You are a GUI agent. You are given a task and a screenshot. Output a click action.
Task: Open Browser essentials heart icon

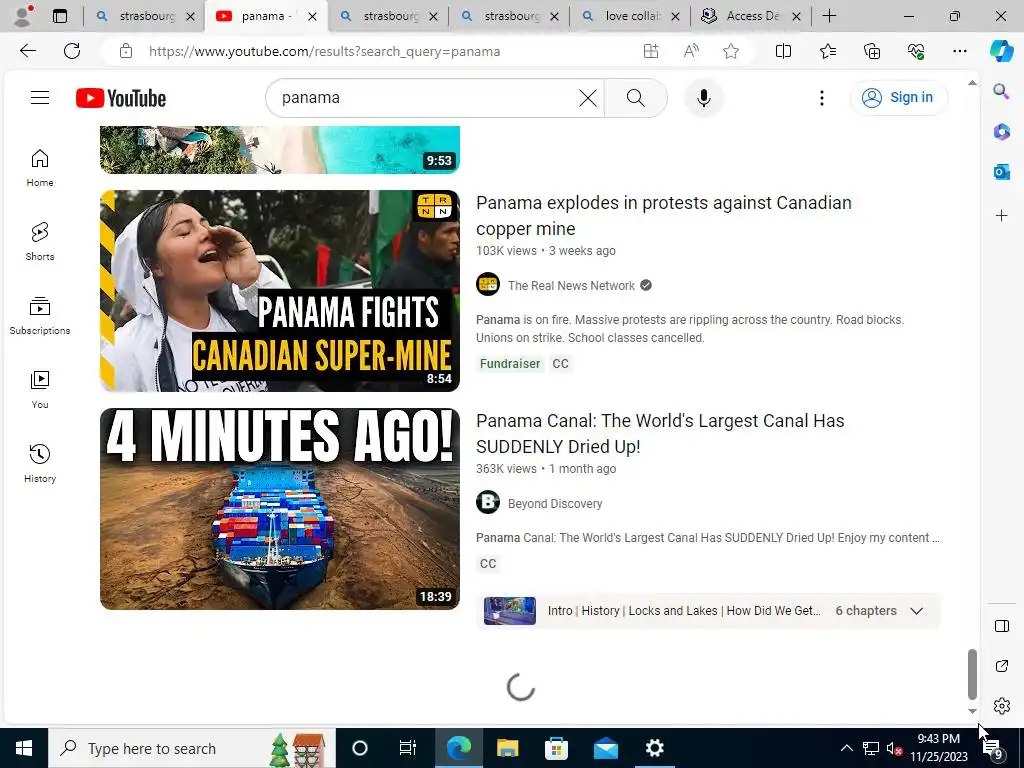pyautogui.click(x=916, y=51)
